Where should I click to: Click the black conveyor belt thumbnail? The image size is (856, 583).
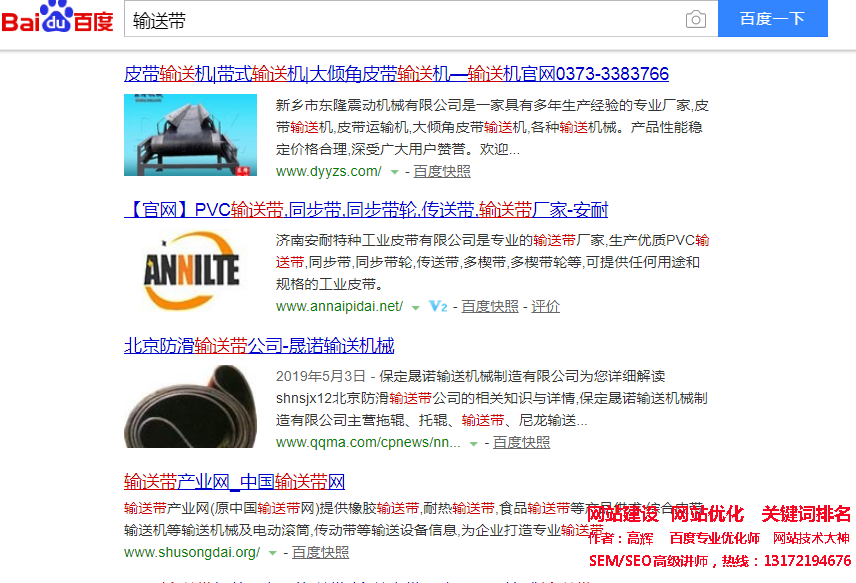pos(190,407)
